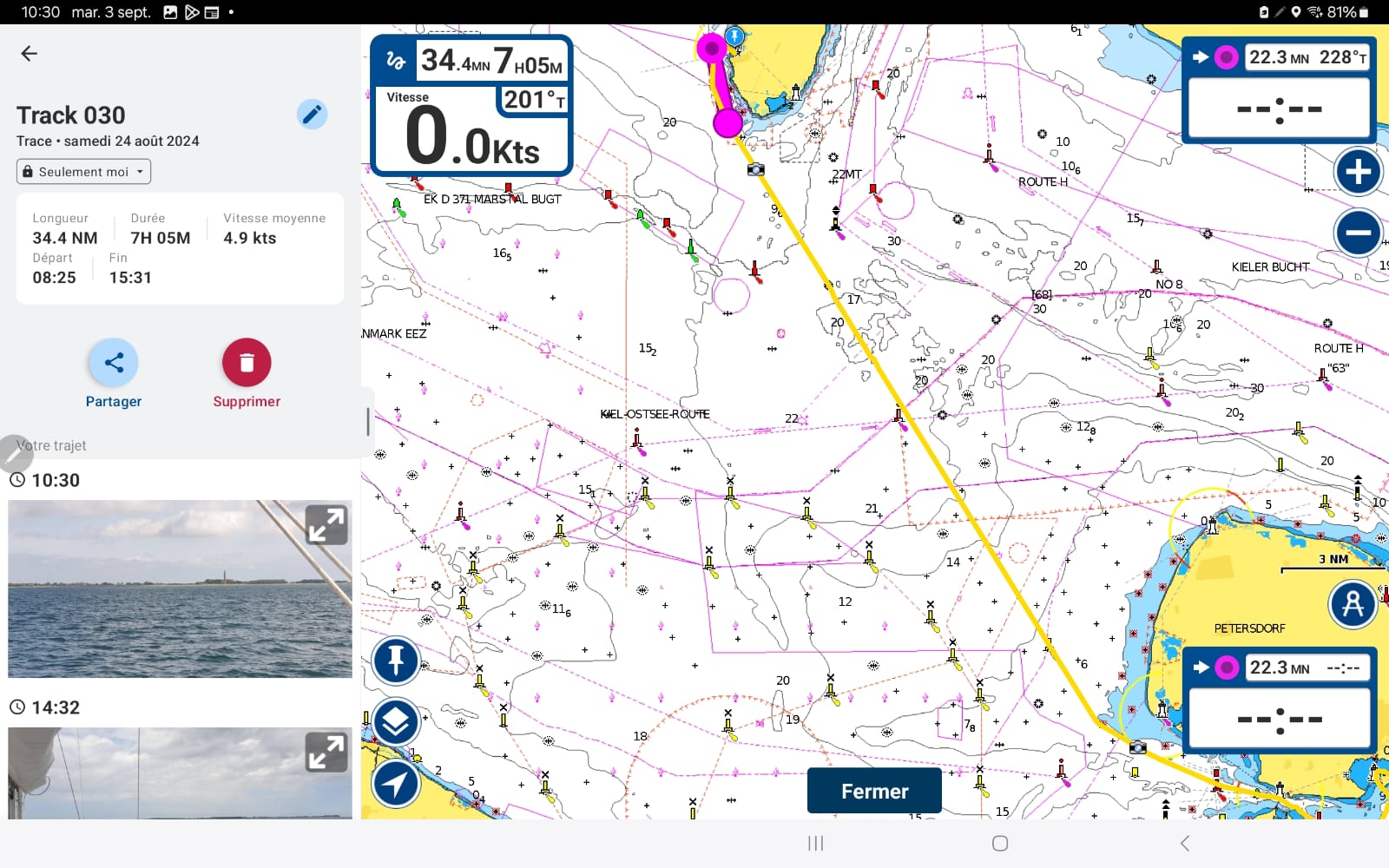Screen dimensions: 1389x868
Task: Zoom in on the chart with plus icon
Action: point(1357,171)
